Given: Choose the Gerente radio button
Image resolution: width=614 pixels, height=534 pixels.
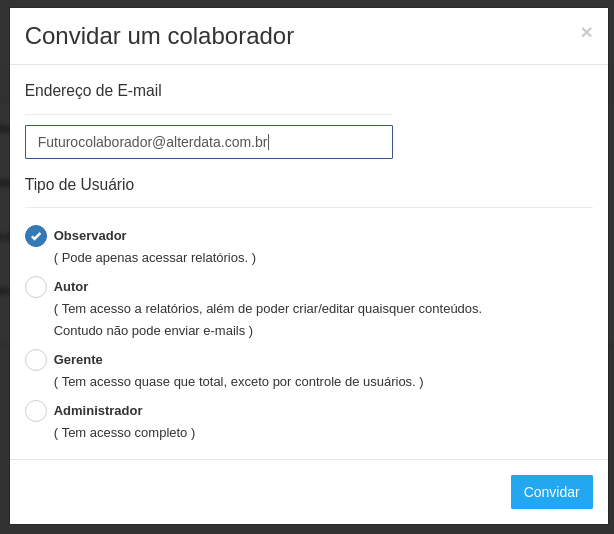Looking at the screenshot, I should (36, 360).
